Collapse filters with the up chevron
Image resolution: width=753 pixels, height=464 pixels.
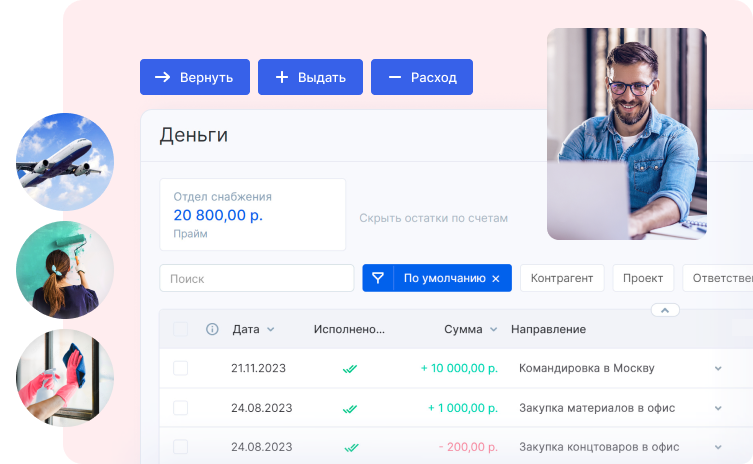coord(665,310)
